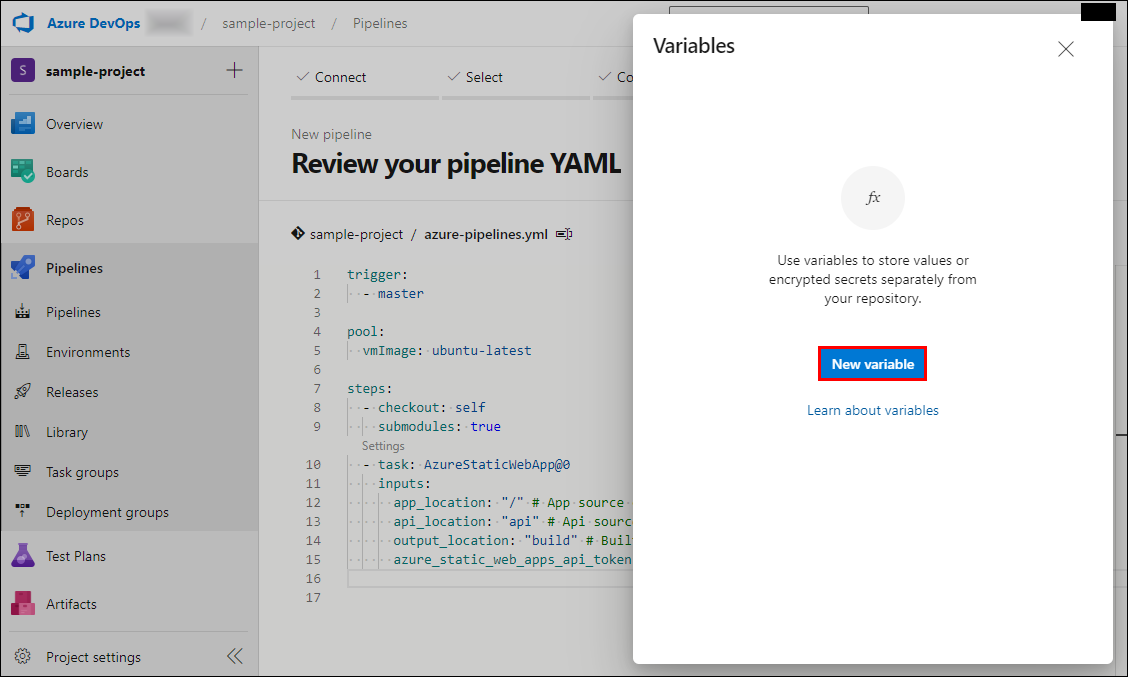
Task: Click the 'checkout: self' YAML line
Action: click(x=432, y=407)
